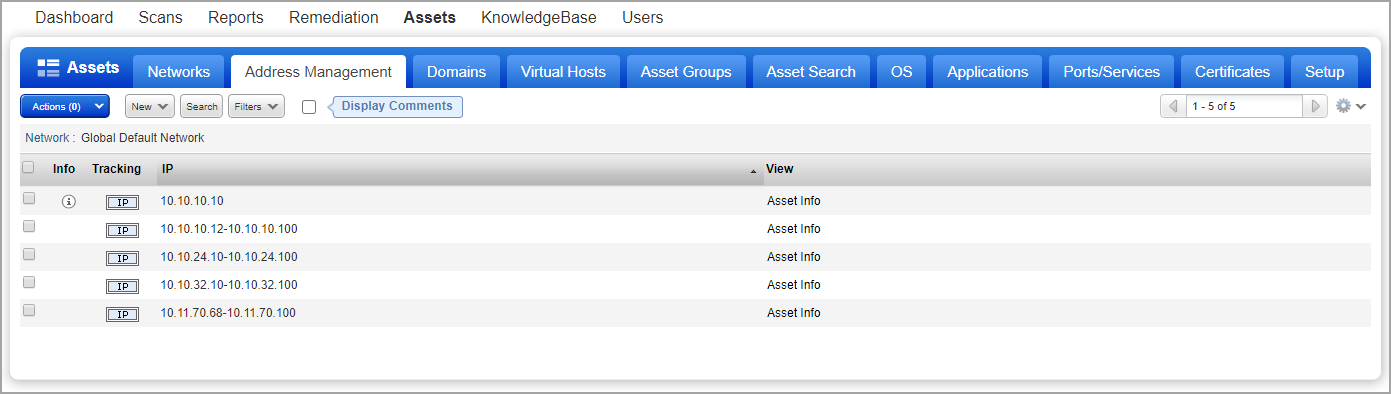Image resolution: width=1391 pixels, height=394 pixels.
Task: Click the IP tracking icon for 10.10.10.10
Action: (122, 202)
